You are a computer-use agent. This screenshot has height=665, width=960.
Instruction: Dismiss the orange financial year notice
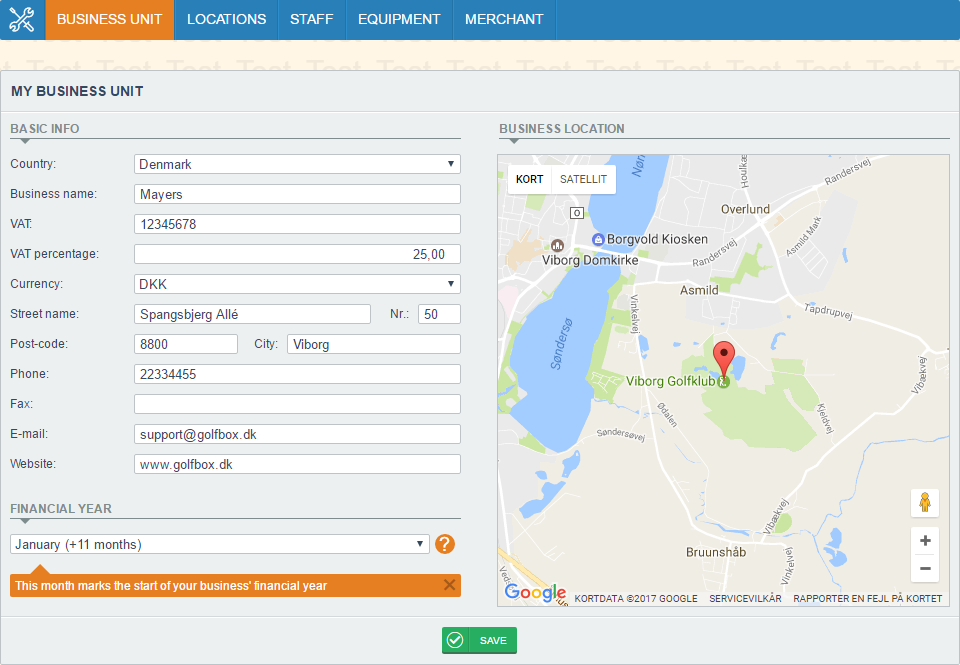coord(449,585)
